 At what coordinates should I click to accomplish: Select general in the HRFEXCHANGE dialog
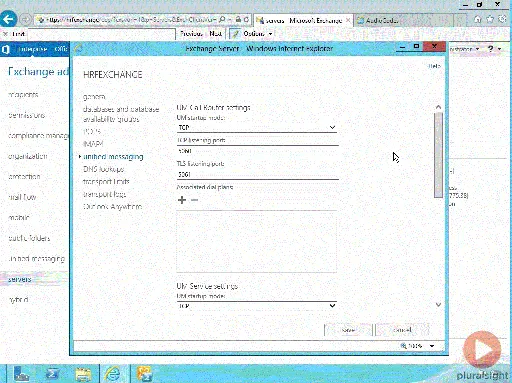click(x=94, y=97)
